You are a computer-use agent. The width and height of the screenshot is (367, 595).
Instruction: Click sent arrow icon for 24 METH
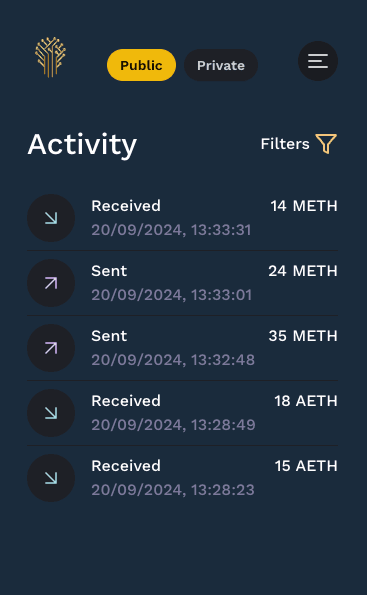(x=51, y=283)
